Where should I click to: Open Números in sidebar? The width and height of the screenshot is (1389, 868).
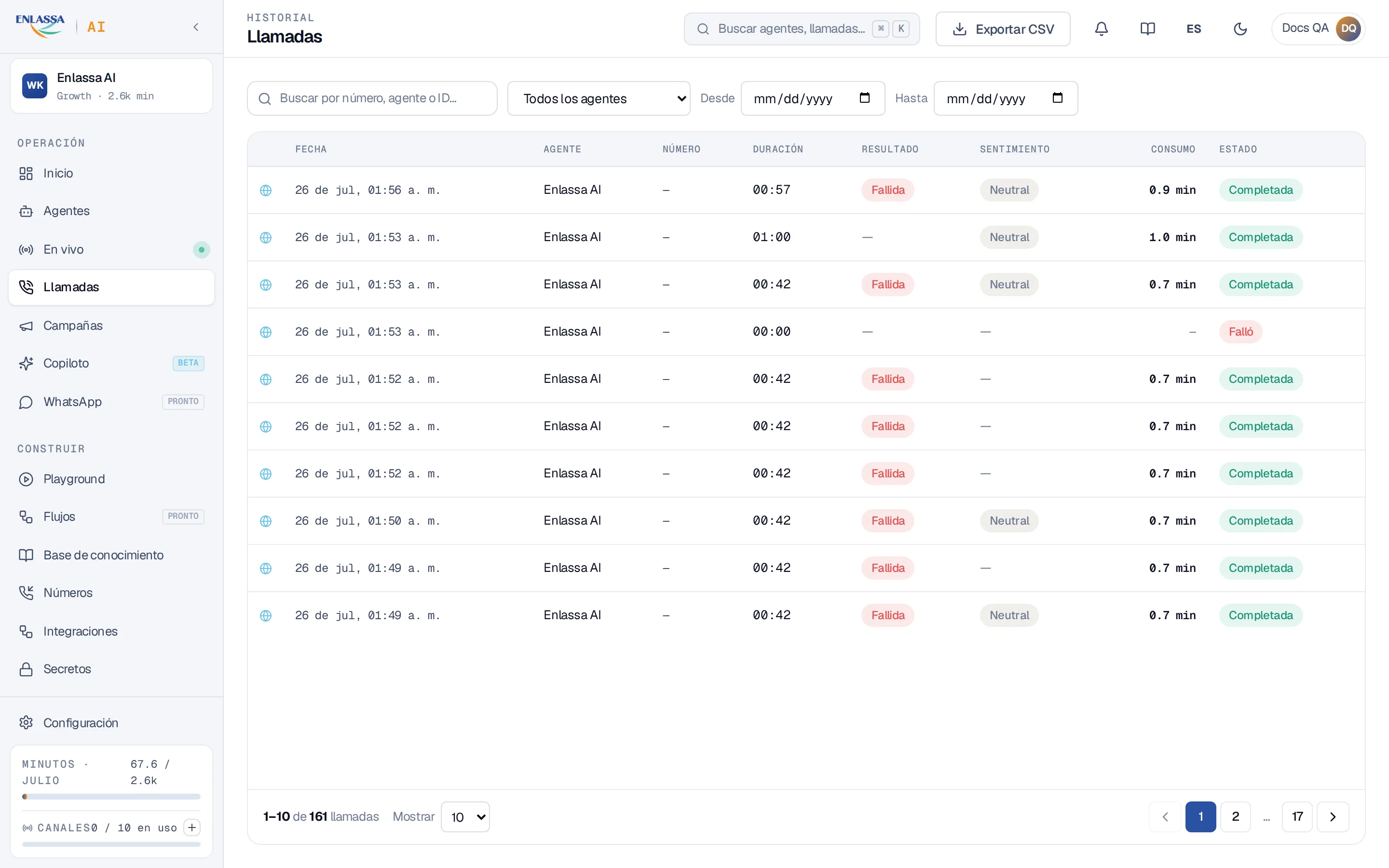click(111, 593)
